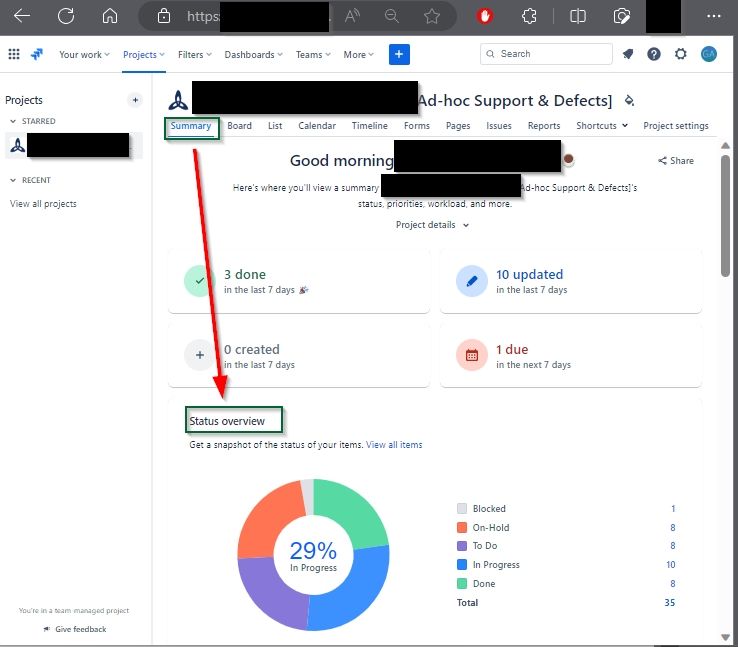Collapse the RECENT section

click(13, 180)
